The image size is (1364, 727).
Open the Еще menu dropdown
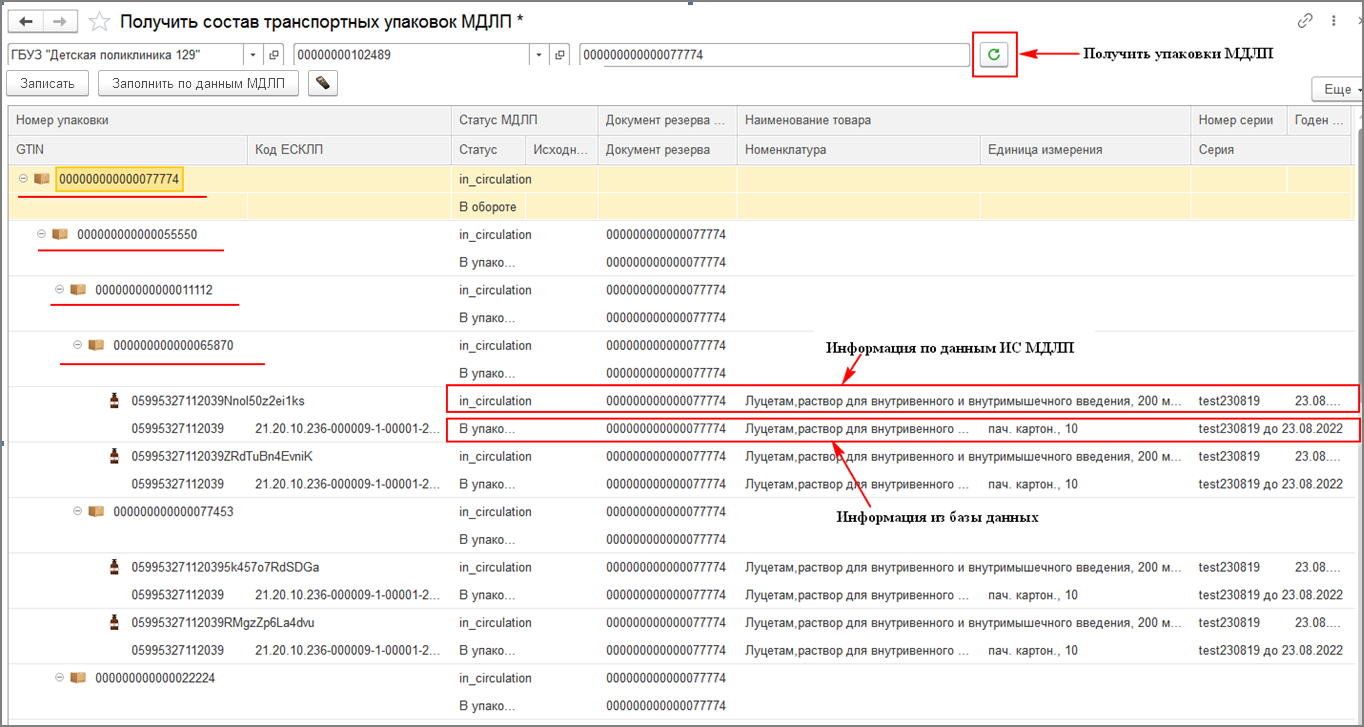pos(1337,89)
